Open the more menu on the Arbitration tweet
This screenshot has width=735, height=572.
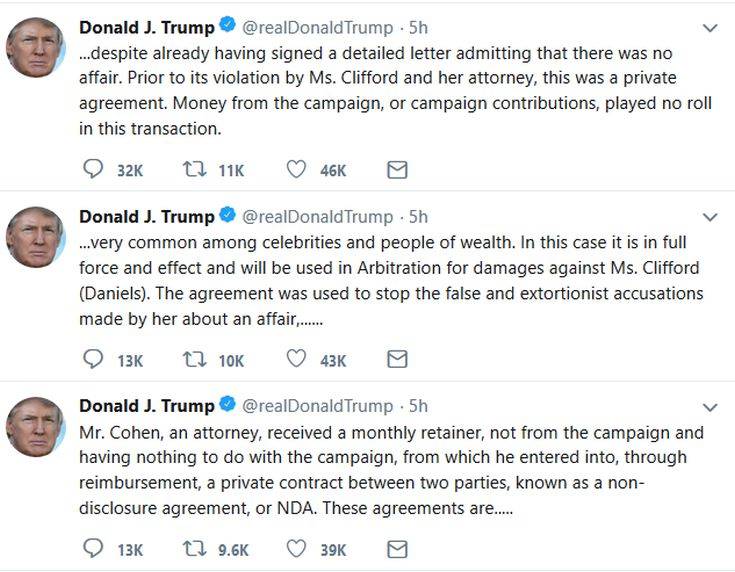click(710, 217)
